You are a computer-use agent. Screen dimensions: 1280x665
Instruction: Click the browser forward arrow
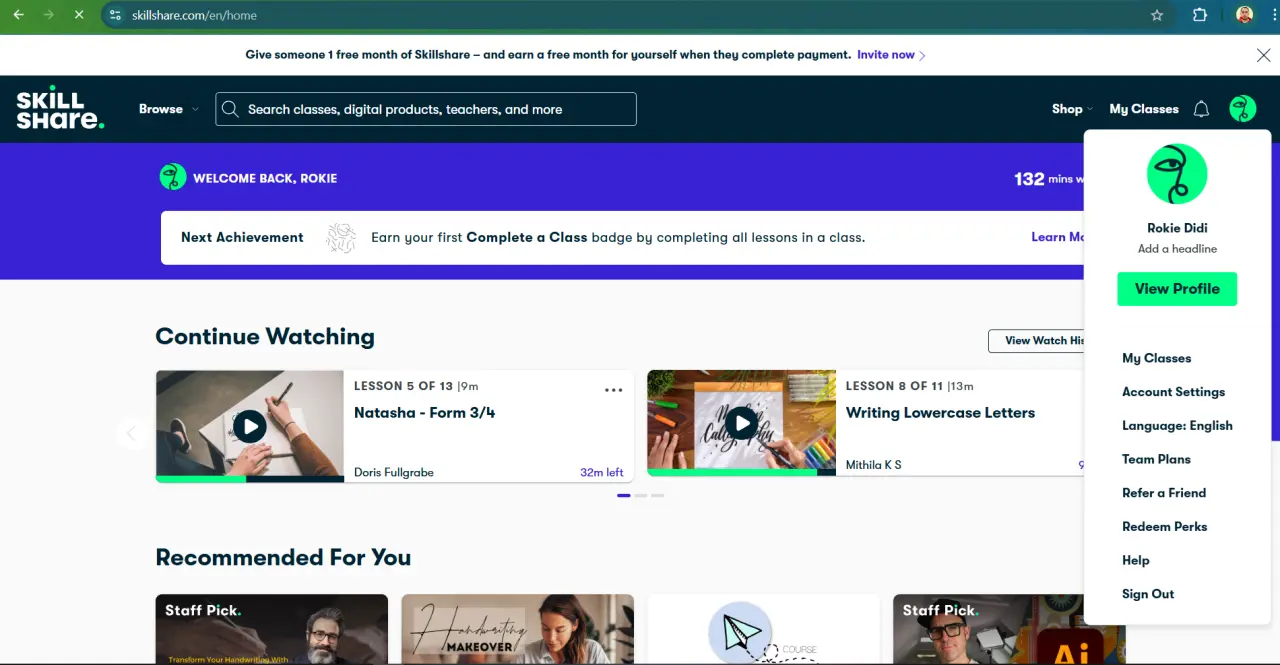pyautogui.click(x=48, y=15)
